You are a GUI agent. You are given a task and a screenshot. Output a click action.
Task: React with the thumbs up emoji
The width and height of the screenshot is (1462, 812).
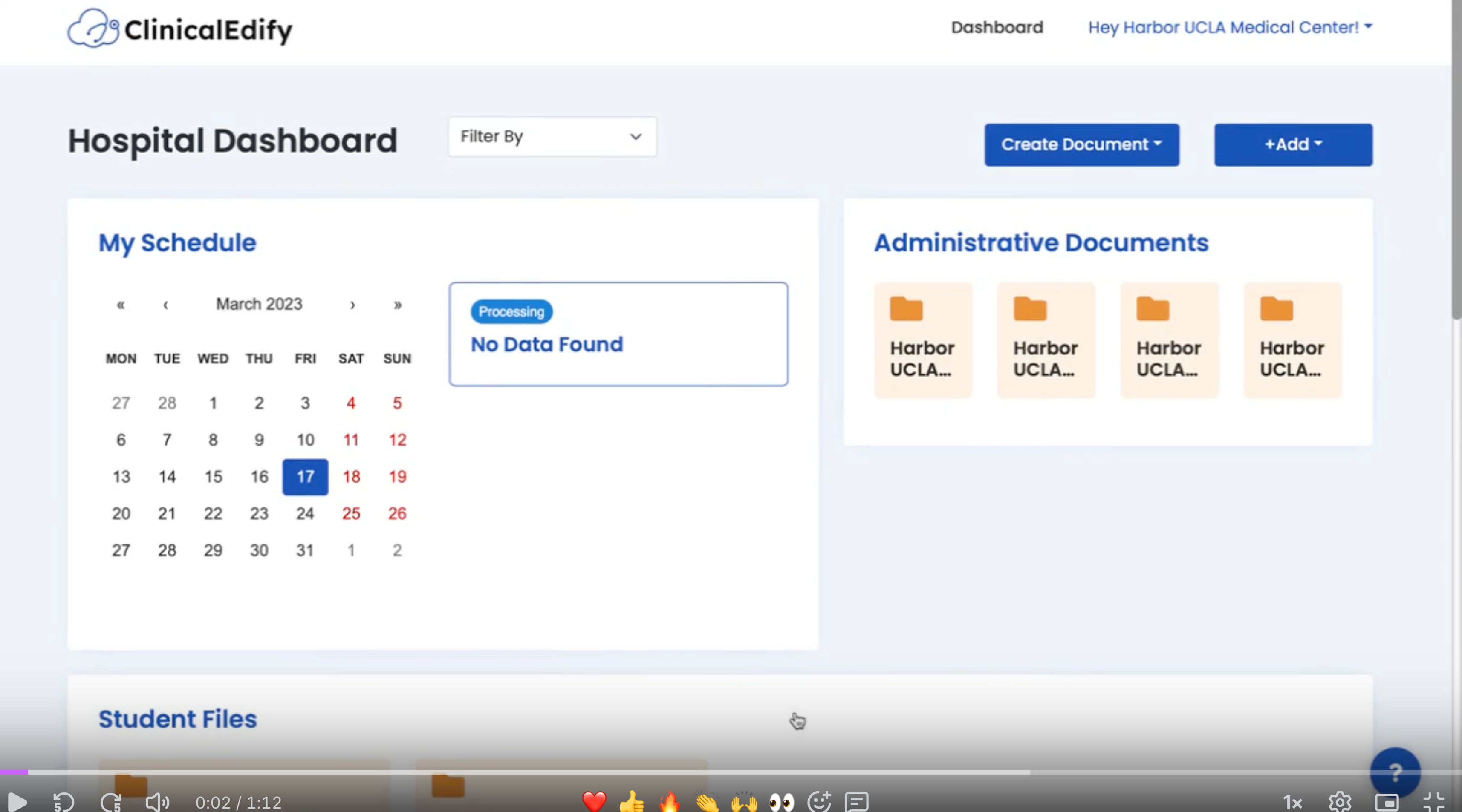tap(632, 801)
